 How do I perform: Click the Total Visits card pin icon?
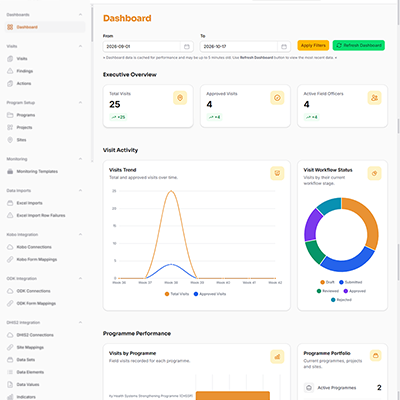pyautogui.click(x=180, y=98)
